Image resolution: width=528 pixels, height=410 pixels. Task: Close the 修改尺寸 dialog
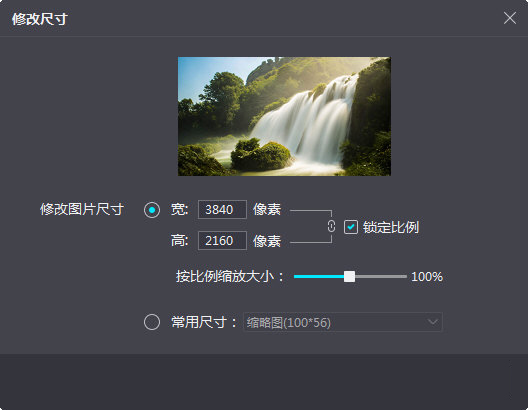click(510, 18)
